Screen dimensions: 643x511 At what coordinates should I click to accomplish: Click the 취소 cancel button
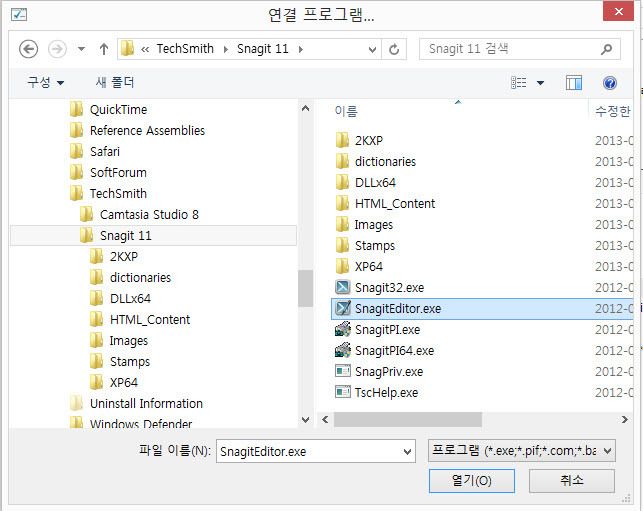[x=572, y=480]
